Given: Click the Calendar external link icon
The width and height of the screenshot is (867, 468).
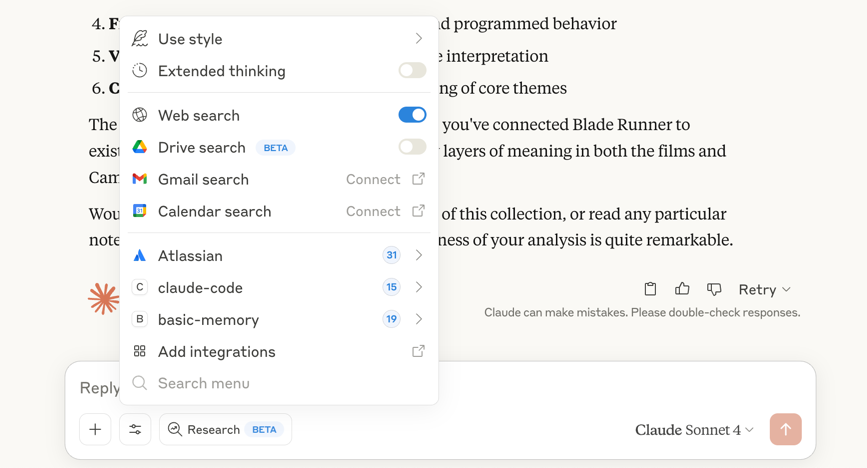Looking at the screenshot, I should [419, 211].
